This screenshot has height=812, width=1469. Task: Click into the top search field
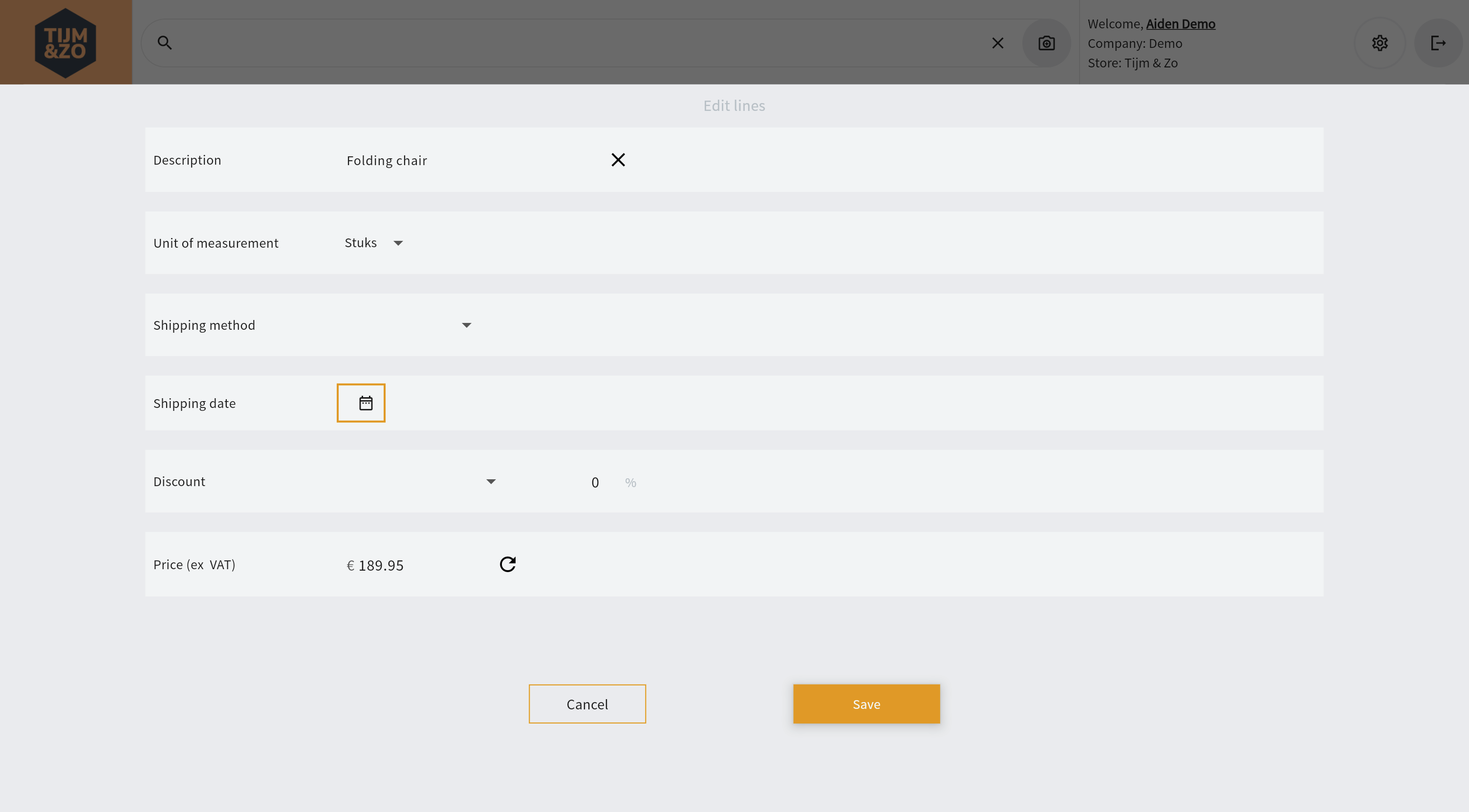(570, 43)
